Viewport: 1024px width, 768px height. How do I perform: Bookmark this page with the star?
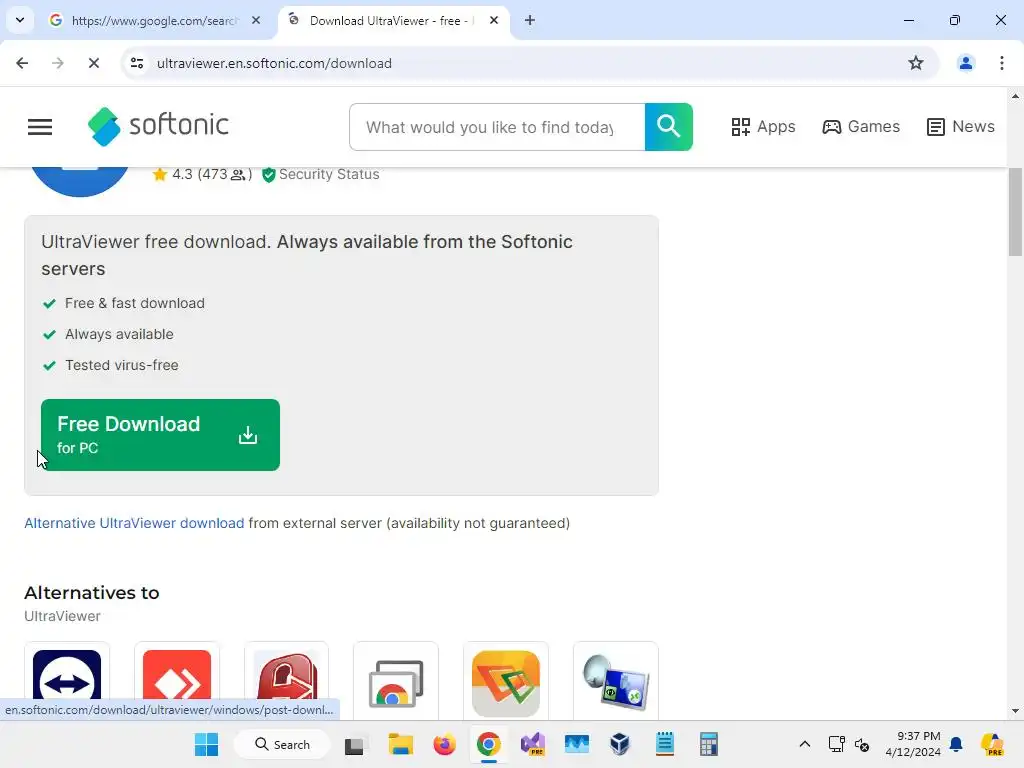916,63
